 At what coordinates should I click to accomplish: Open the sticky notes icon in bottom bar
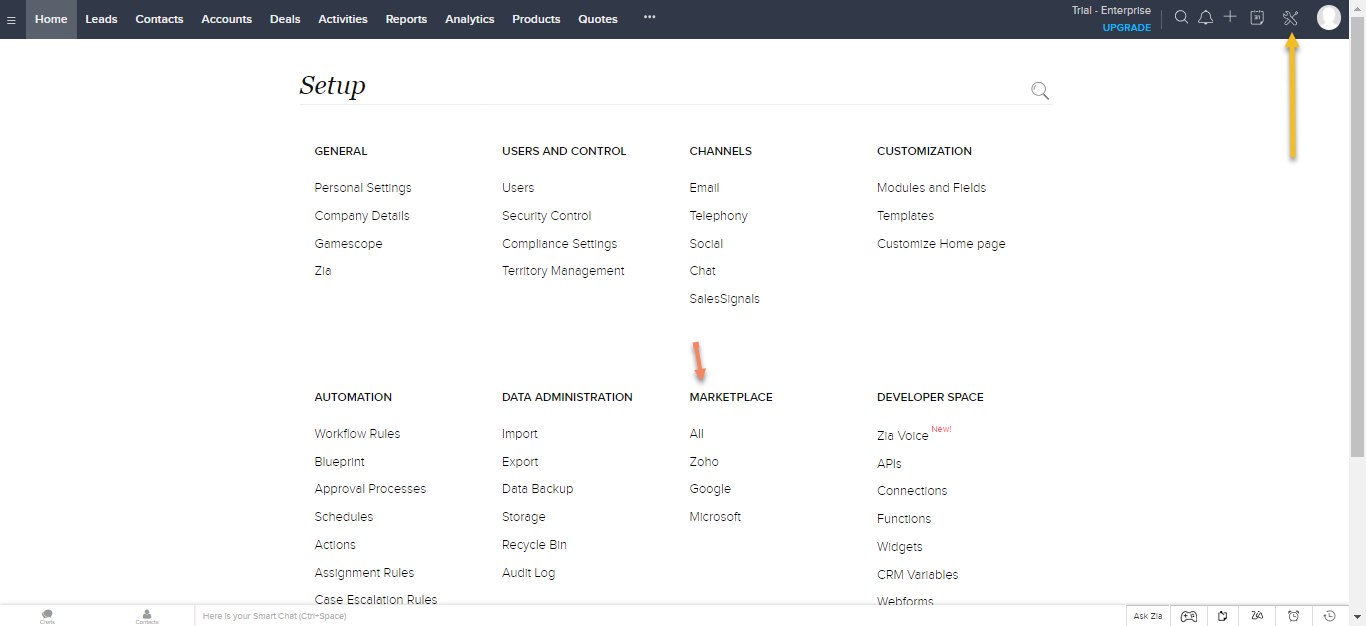tap(1222, 616)
